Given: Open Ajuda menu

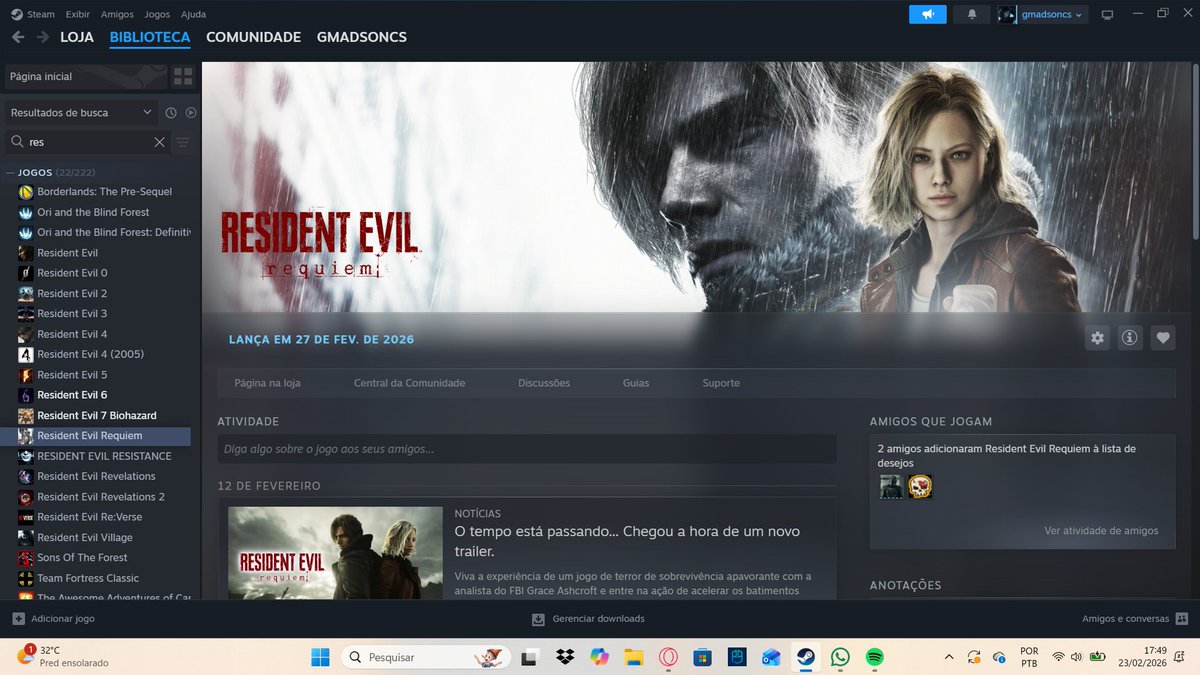Looking at the screenshot, I should click(x=194, y=14).
